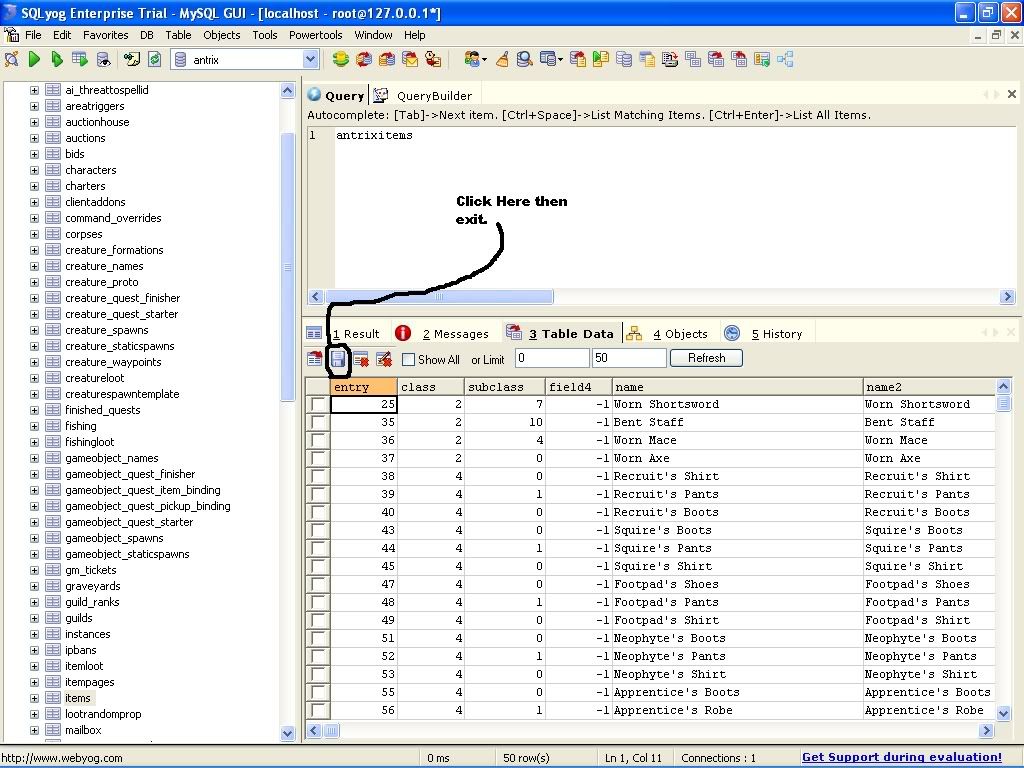Expand the items table node
This screenshot has height=768, width=1024.
pos(34,698)
